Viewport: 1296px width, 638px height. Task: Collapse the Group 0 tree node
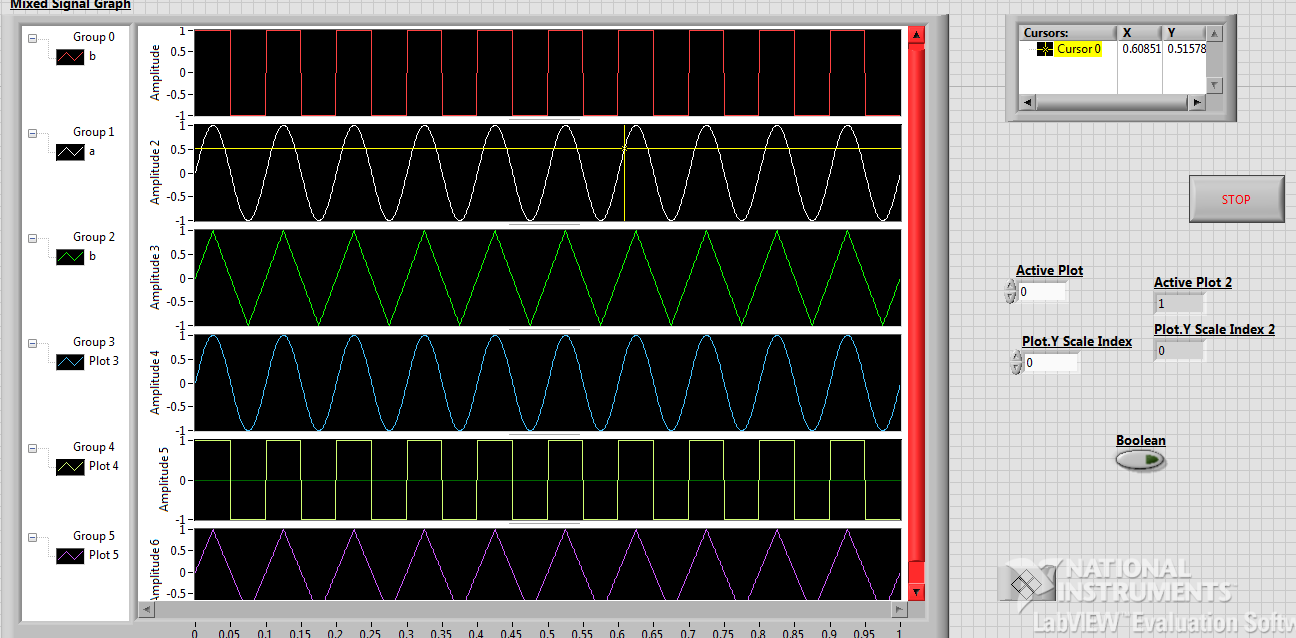[33, 39]
